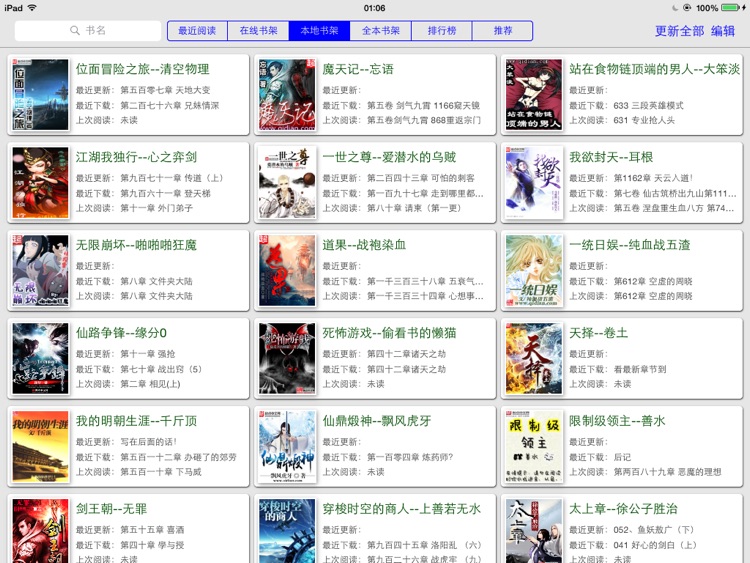Open cover of 死怖游戏
The height and width of the screenshot is (563, 750).
(287, 359)
